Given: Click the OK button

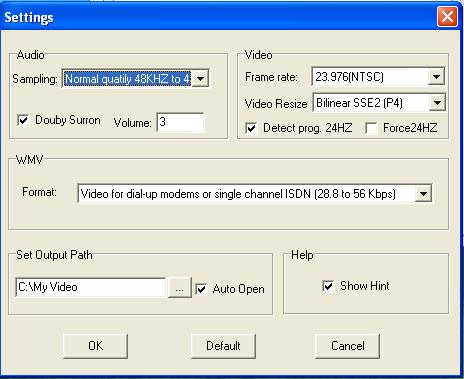Looking at the screenshot, I should (95, 346).
